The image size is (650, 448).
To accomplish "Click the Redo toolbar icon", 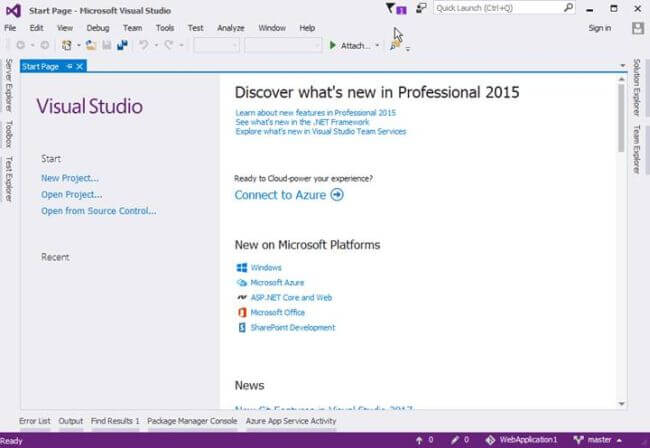I will click(x=169, y=45).
